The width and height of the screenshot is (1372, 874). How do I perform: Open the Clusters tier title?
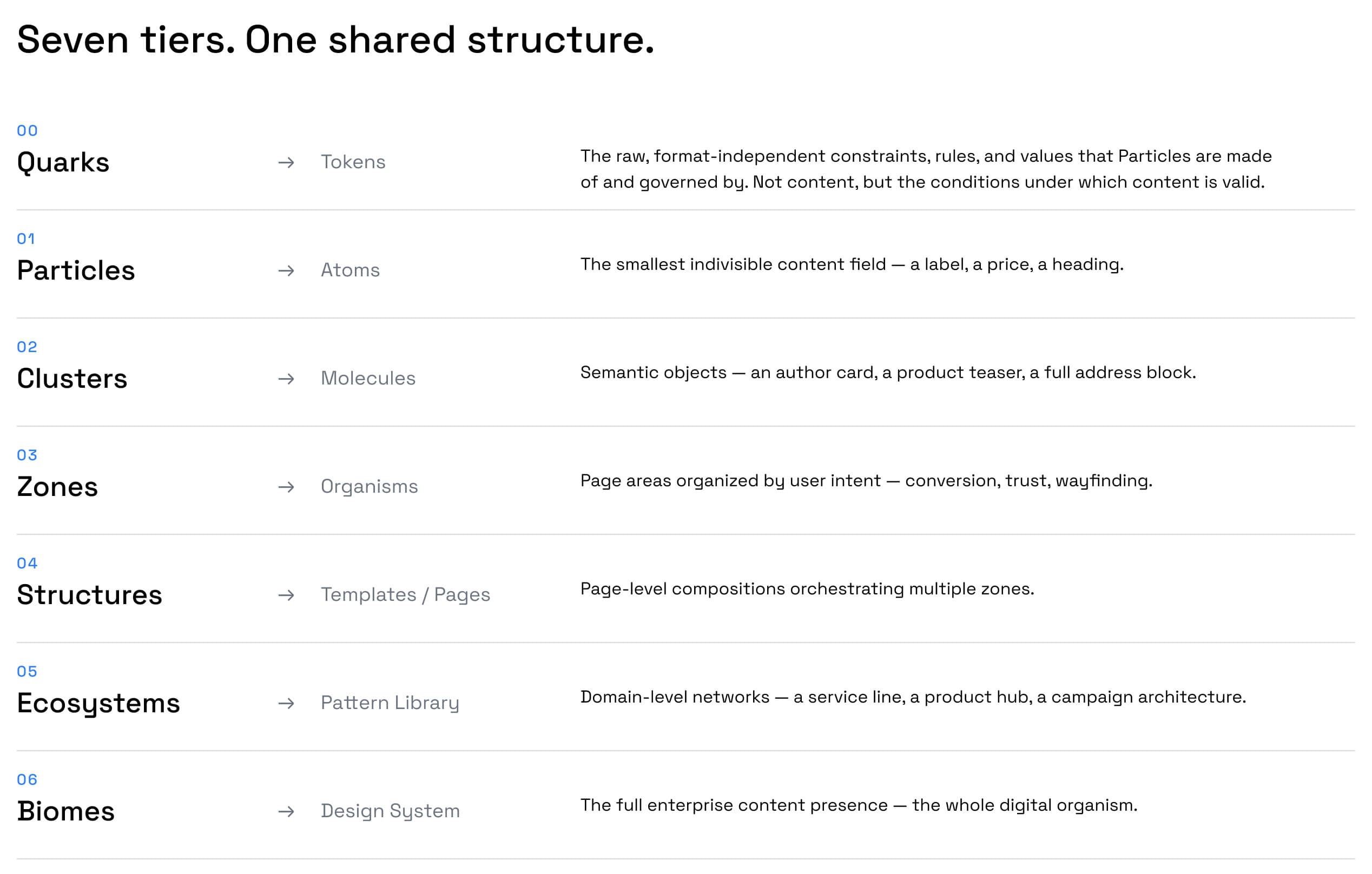click(x=72, y=379)
